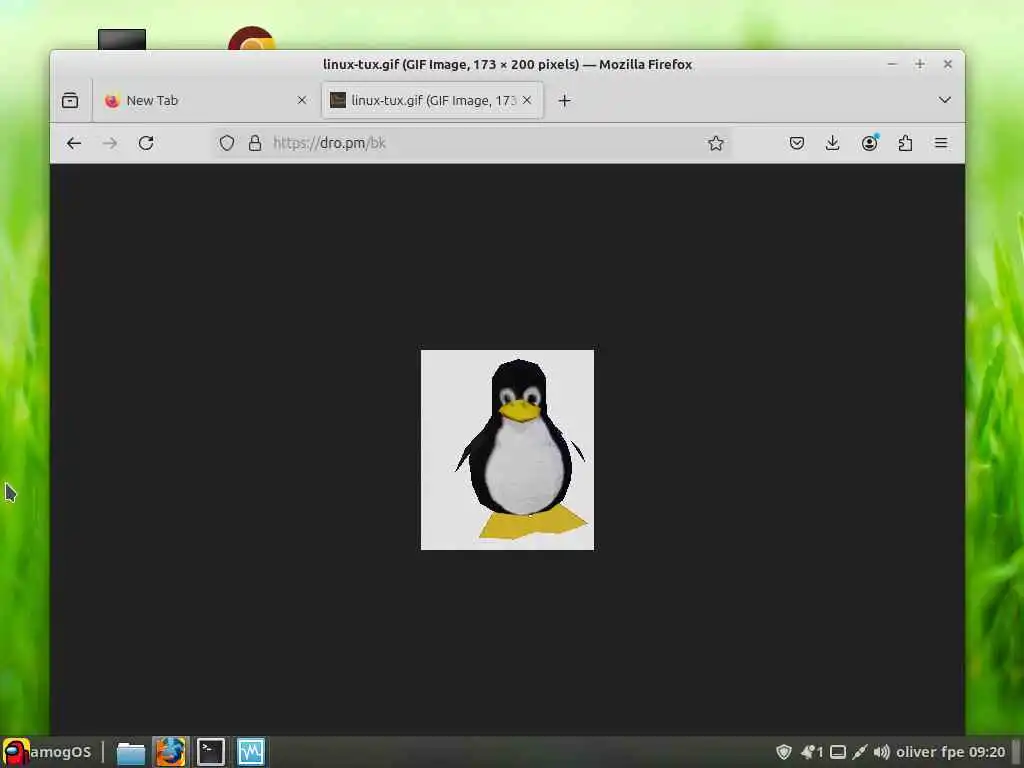Open Firefox account menu

click(869, 143)
